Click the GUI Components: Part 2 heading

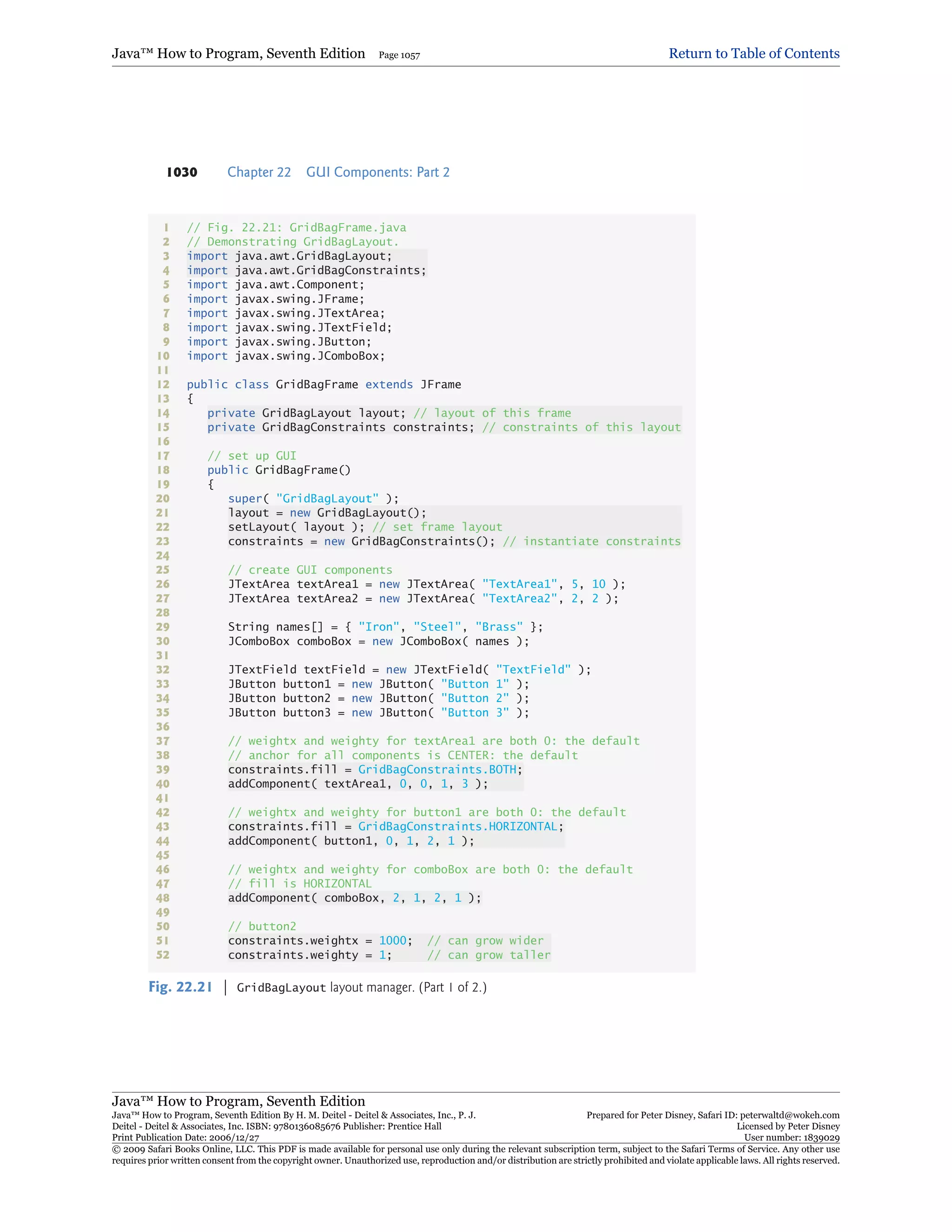tap(377, 172)
